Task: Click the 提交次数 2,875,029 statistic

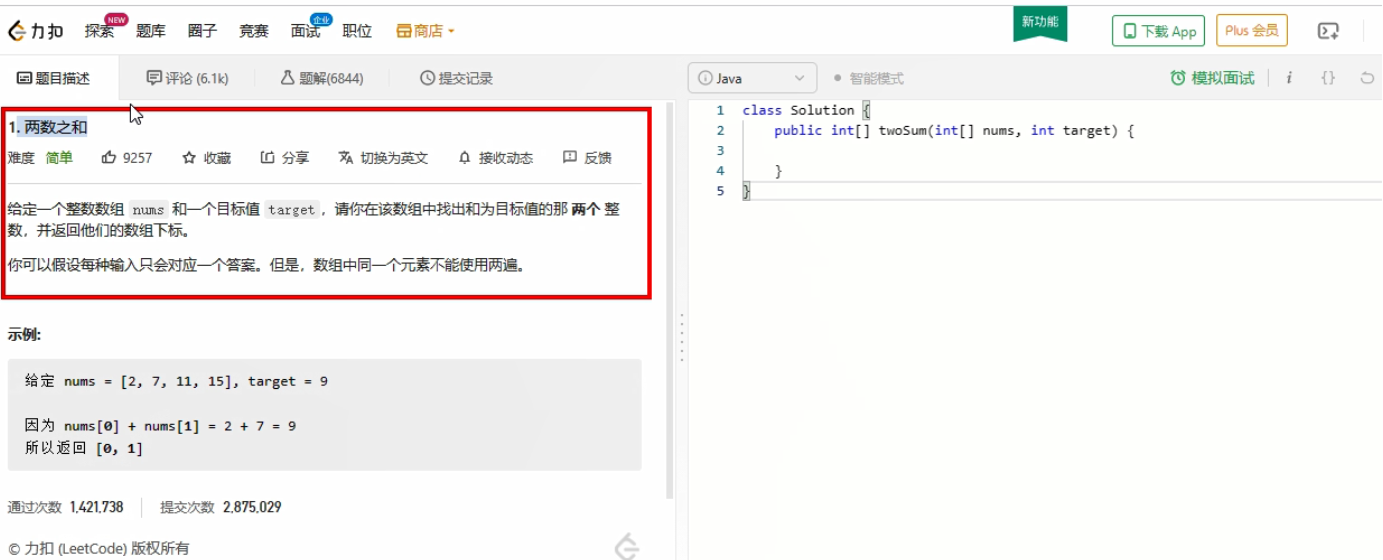Action: click(221, 507)
